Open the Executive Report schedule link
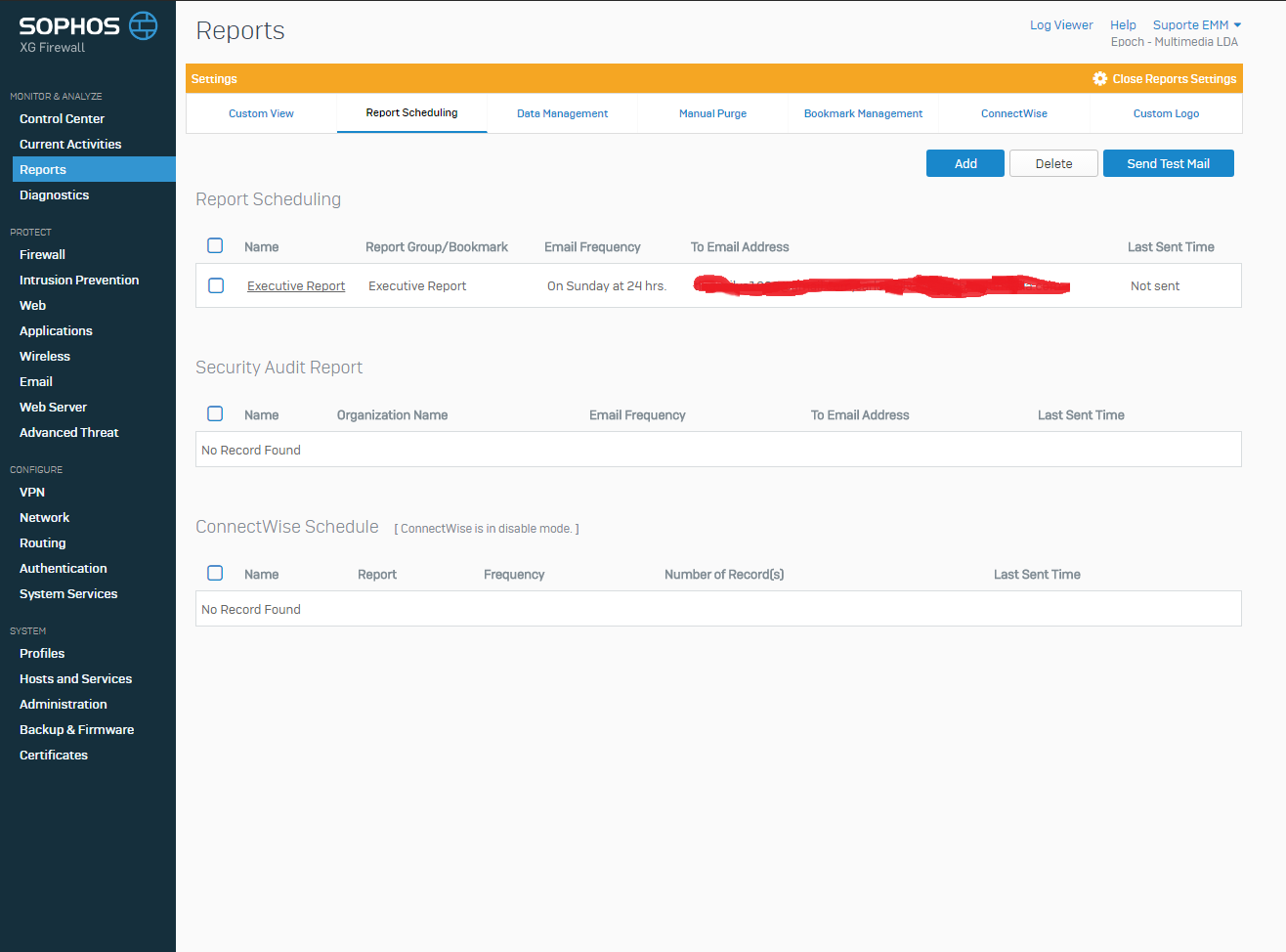 (296, 285)
